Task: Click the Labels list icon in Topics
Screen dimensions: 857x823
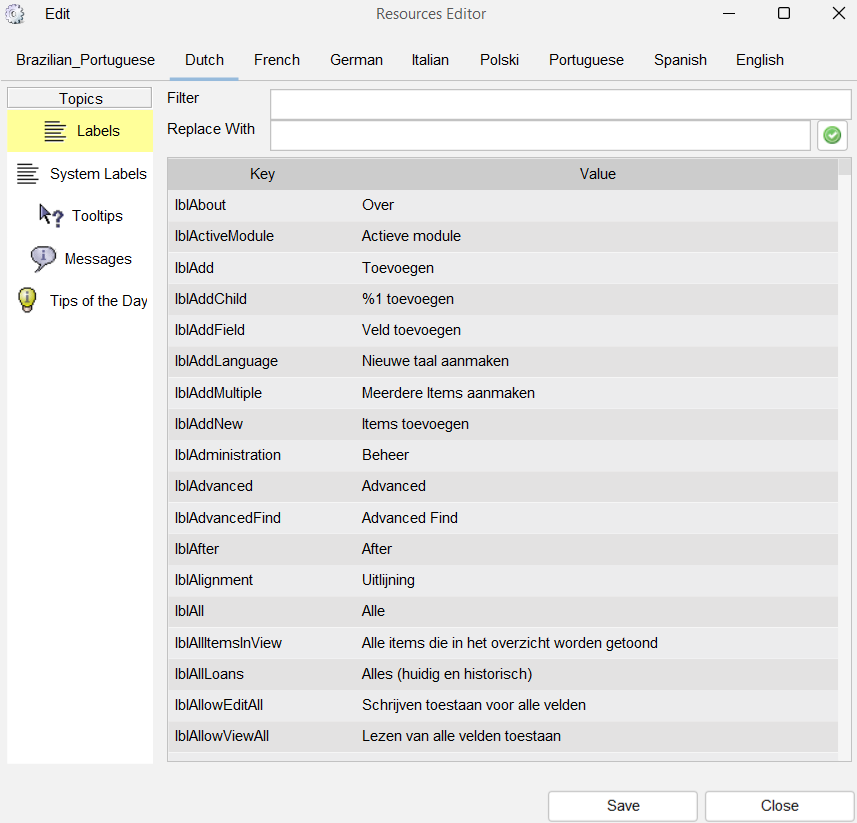Action: 55,131
